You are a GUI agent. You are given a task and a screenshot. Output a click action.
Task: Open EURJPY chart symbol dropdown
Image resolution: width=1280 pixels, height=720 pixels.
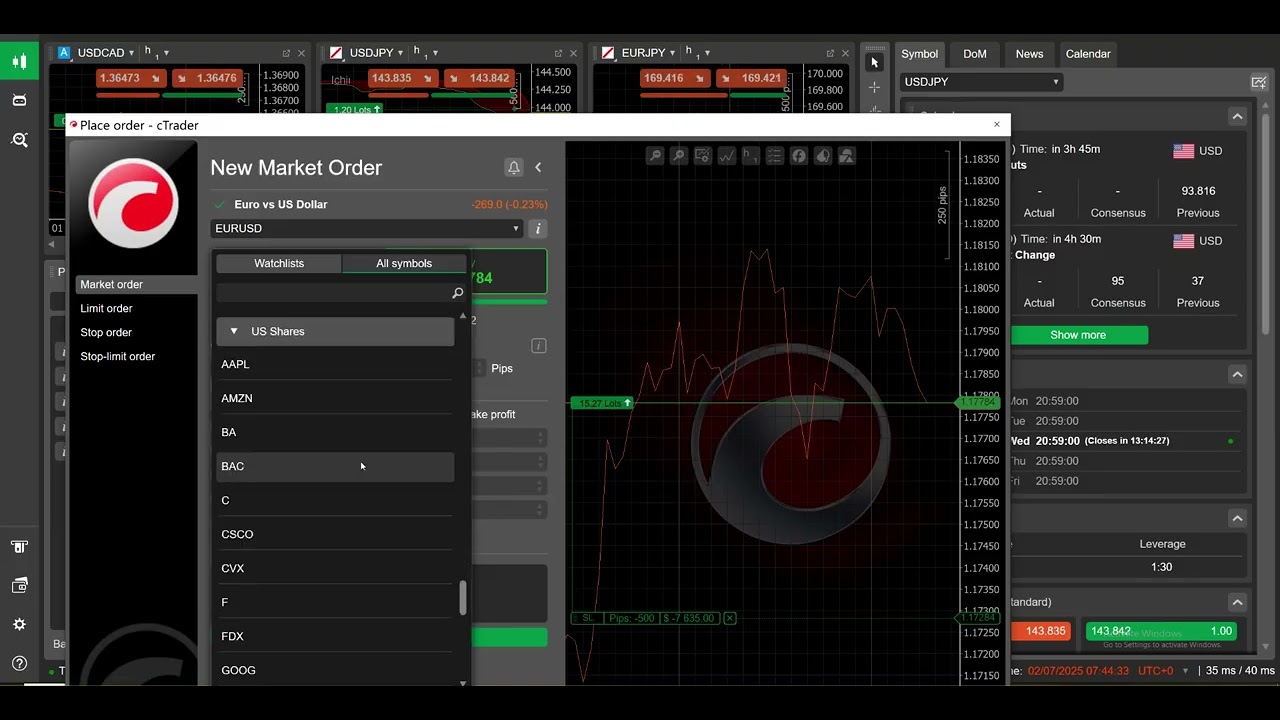coord(674,53)
